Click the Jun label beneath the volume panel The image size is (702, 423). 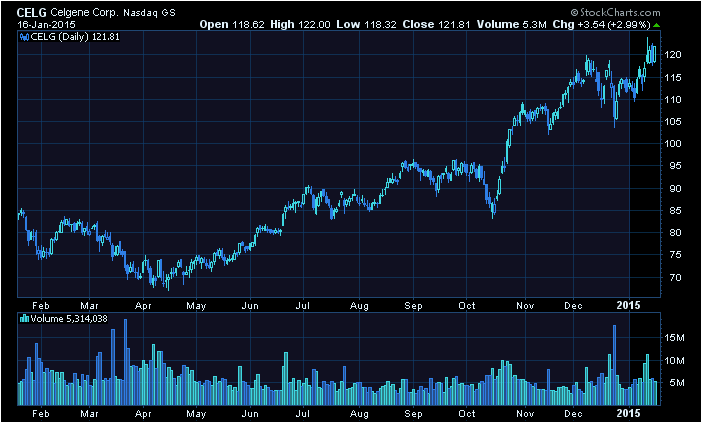250,413
